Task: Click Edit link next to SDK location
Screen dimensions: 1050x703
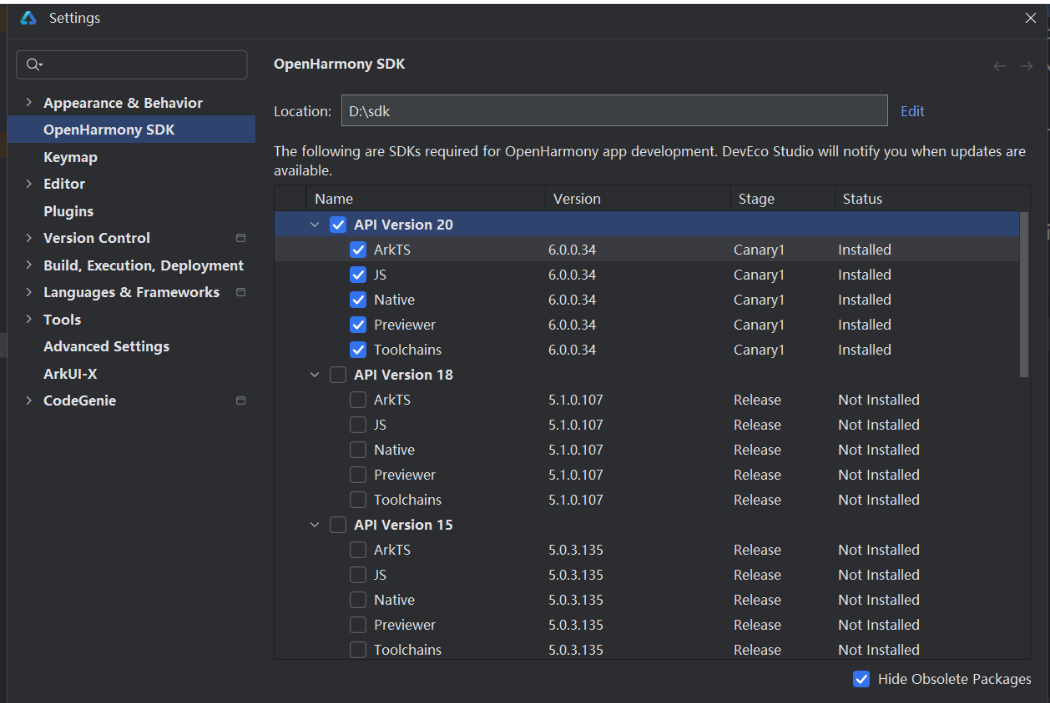Action: click(x=912, y=111)
